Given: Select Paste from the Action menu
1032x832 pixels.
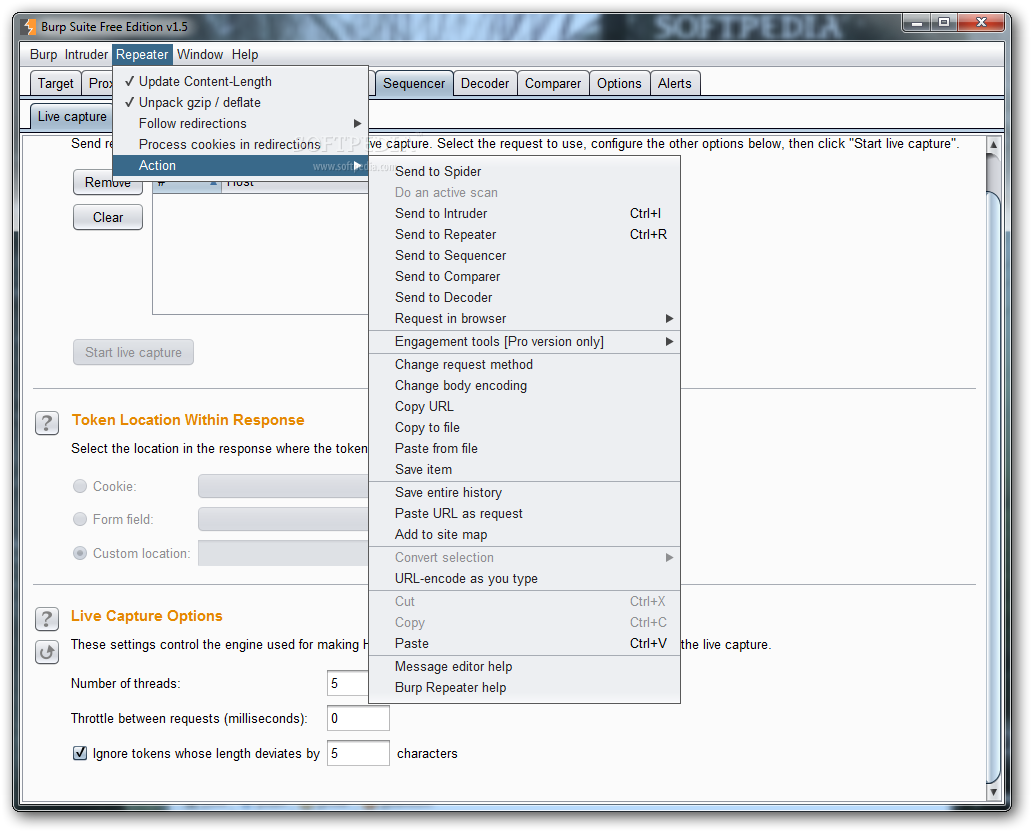Looking at the screenshot, I should tap(524, 644).
